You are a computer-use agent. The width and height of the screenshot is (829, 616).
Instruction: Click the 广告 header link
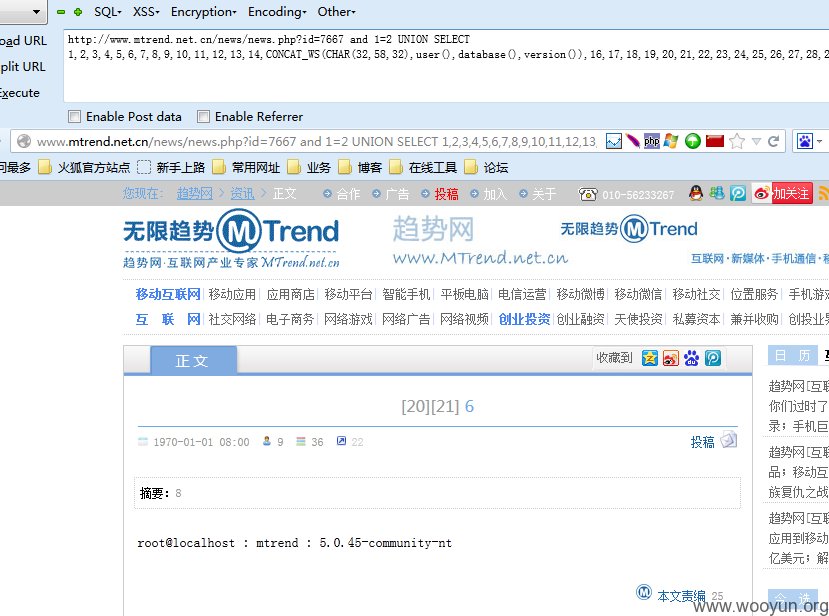397,194
